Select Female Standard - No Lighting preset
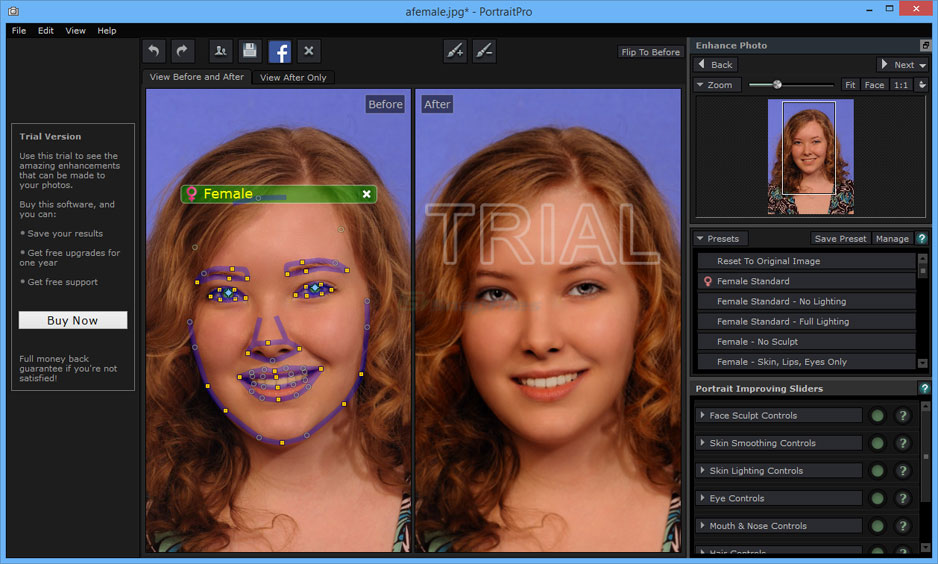 [806, 301]
